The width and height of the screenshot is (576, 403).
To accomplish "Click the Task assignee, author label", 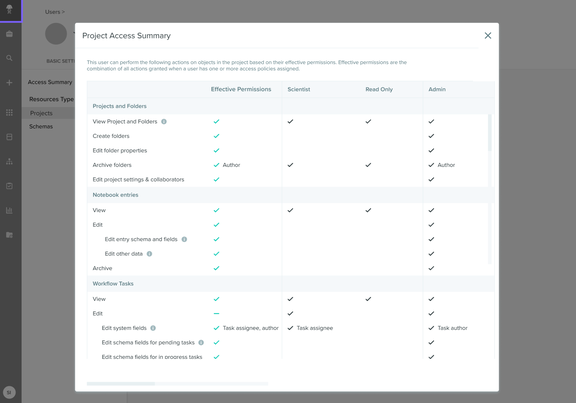I will point(251,328).
